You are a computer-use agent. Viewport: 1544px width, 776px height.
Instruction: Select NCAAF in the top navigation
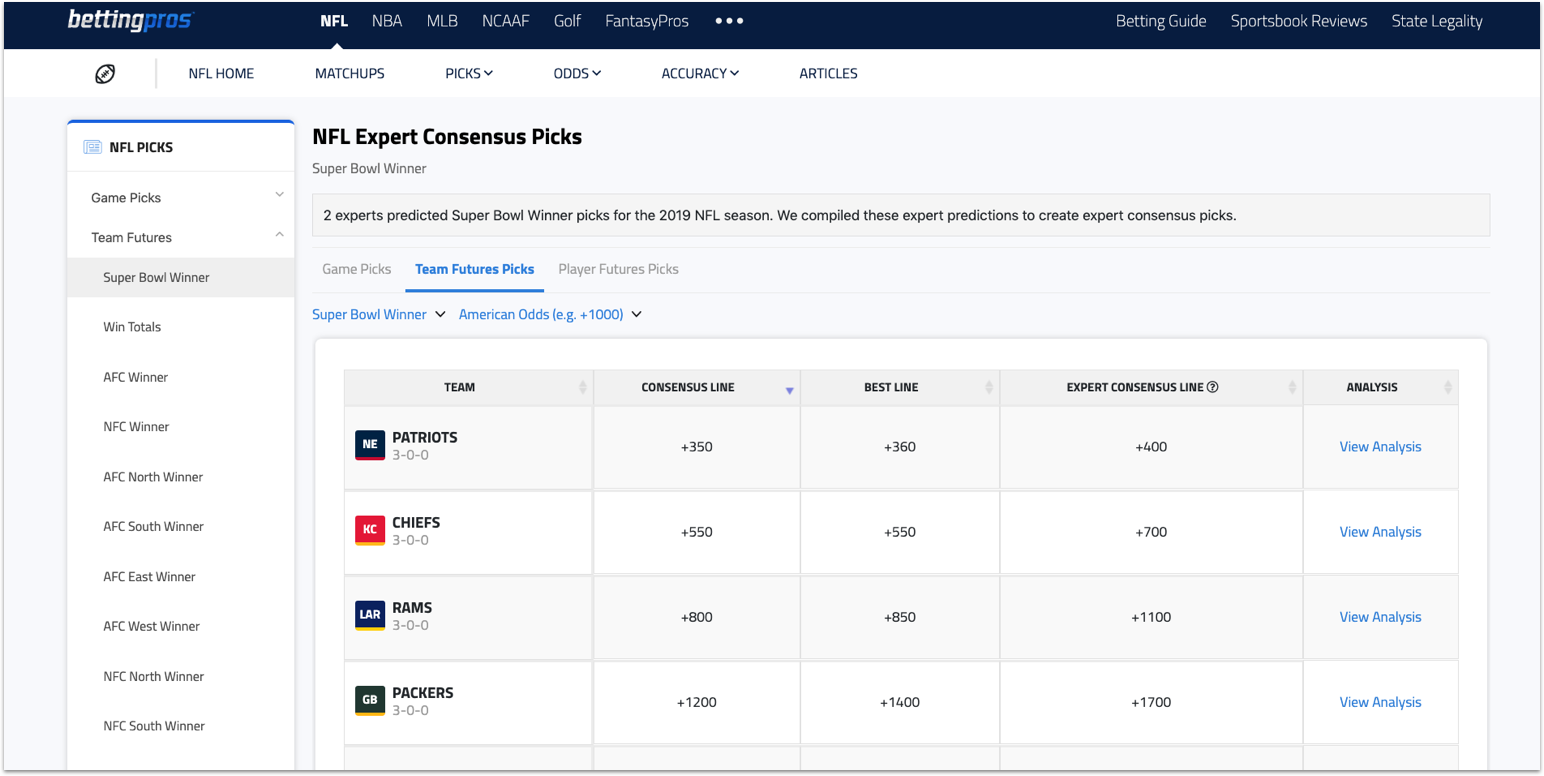pos(506,21)
